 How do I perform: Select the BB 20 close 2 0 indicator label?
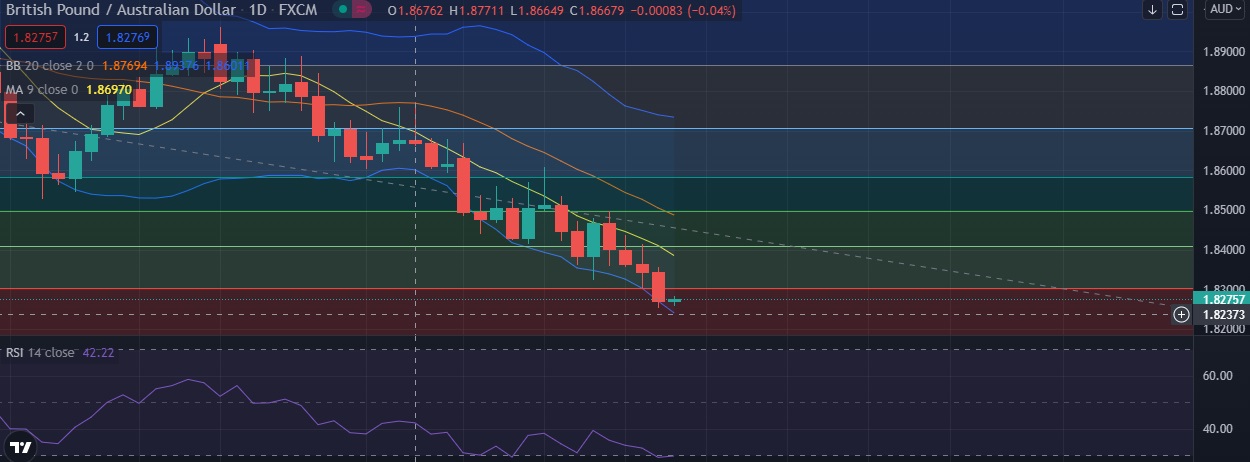click(49, 66)
